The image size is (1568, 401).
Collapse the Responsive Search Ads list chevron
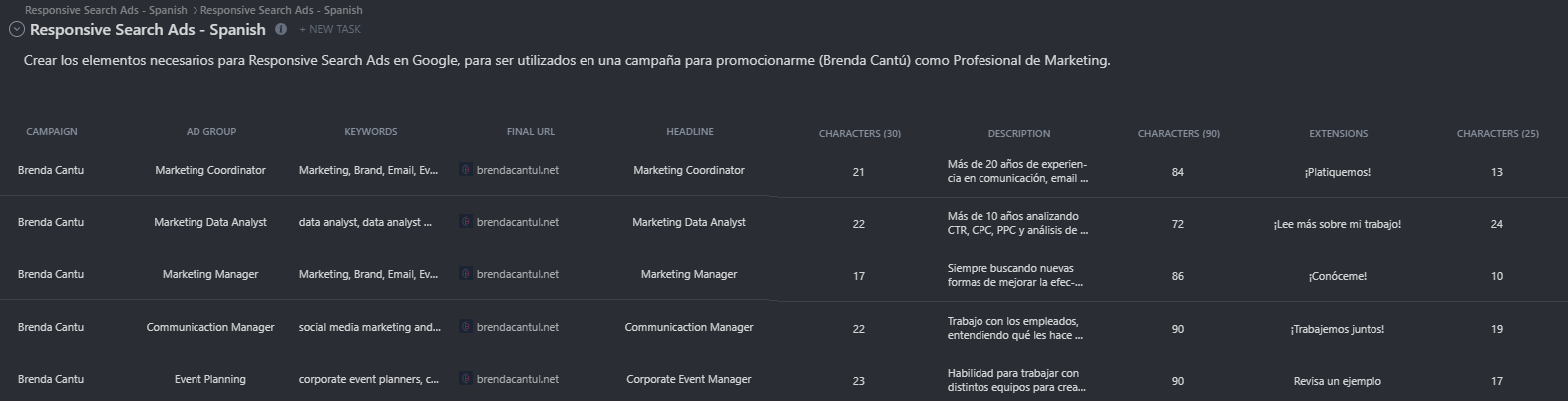pyautogui.click(x=16, y=30)
